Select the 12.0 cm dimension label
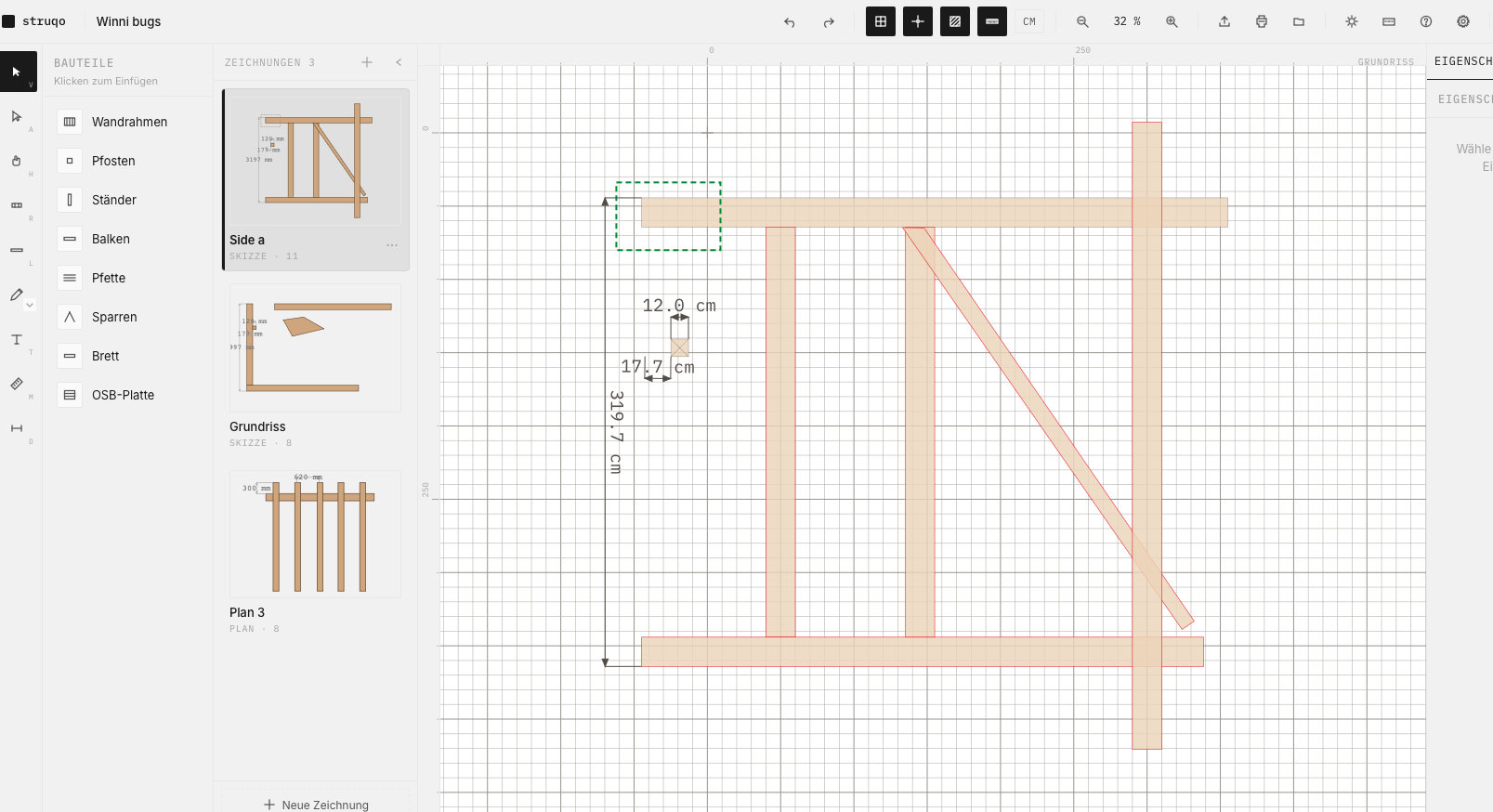Image resolution: width=1493 pixels, height=812 pixels. pyautogui.click(x=679, y=306)
